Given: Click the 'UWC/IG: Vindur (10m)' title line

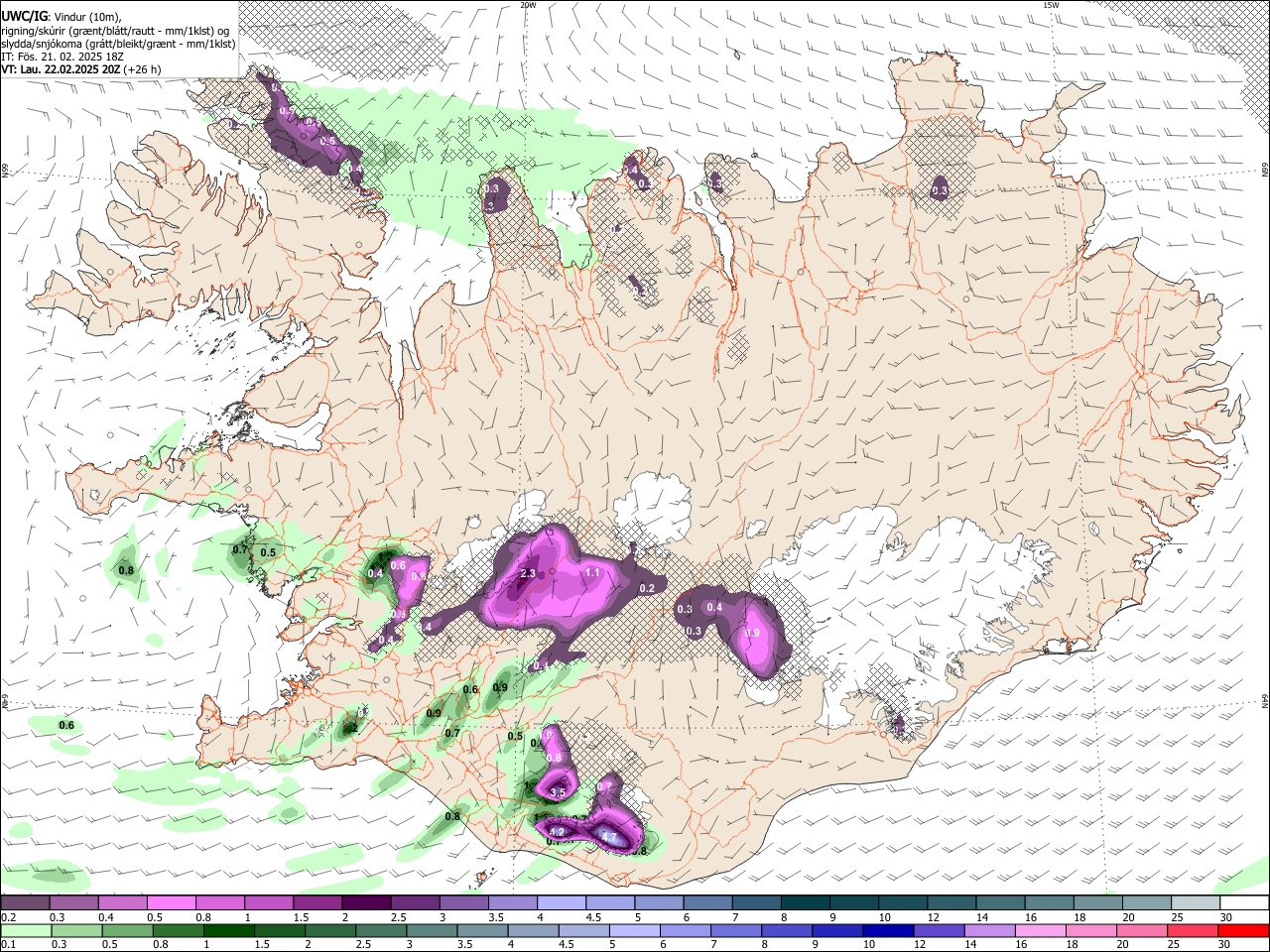Looking at the screenshot, I should (x=62, y=15).
